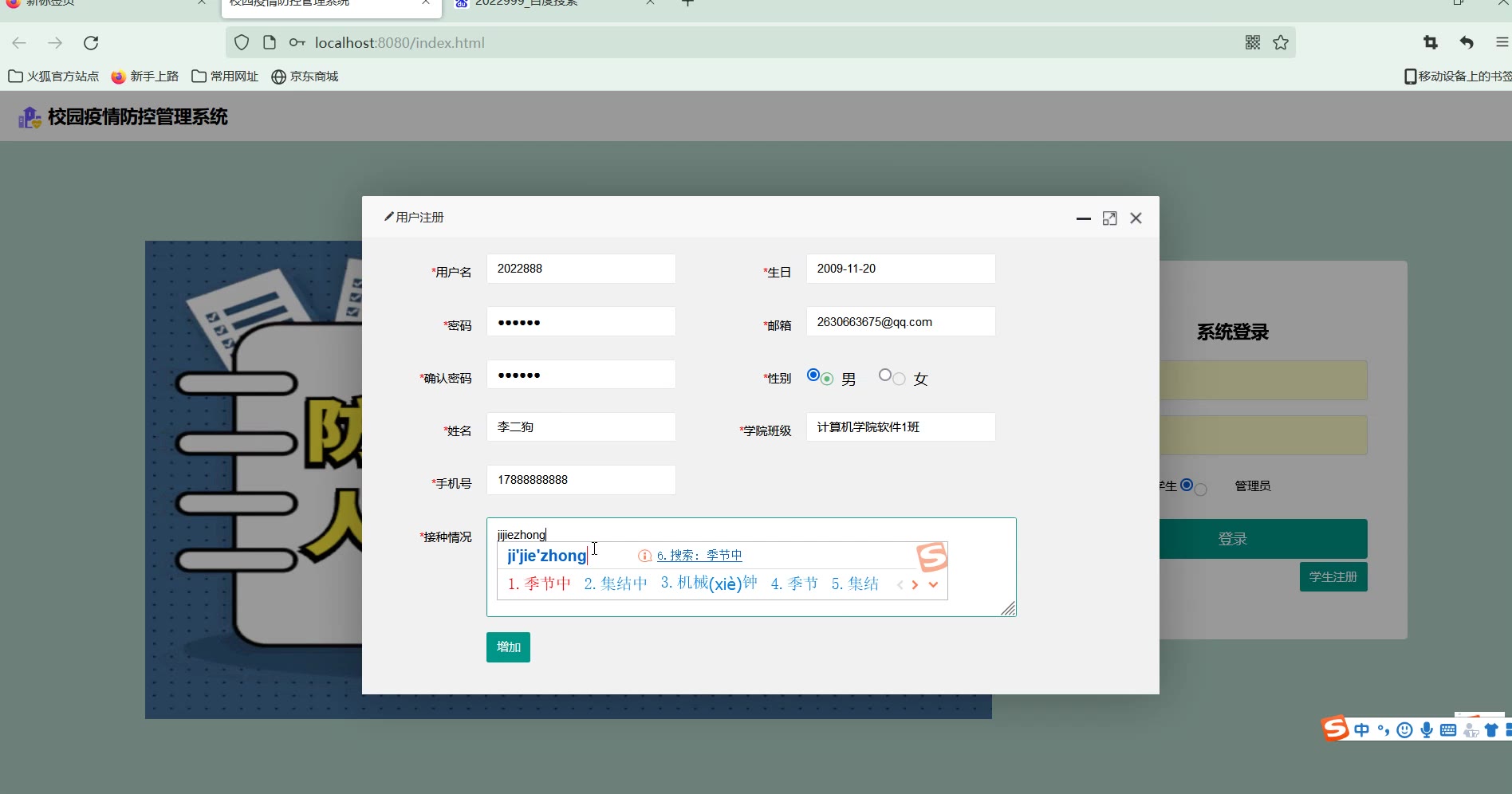Click the 学院班级 field
This screenshot has width=1512, height=794.
[x=901, y=427]
